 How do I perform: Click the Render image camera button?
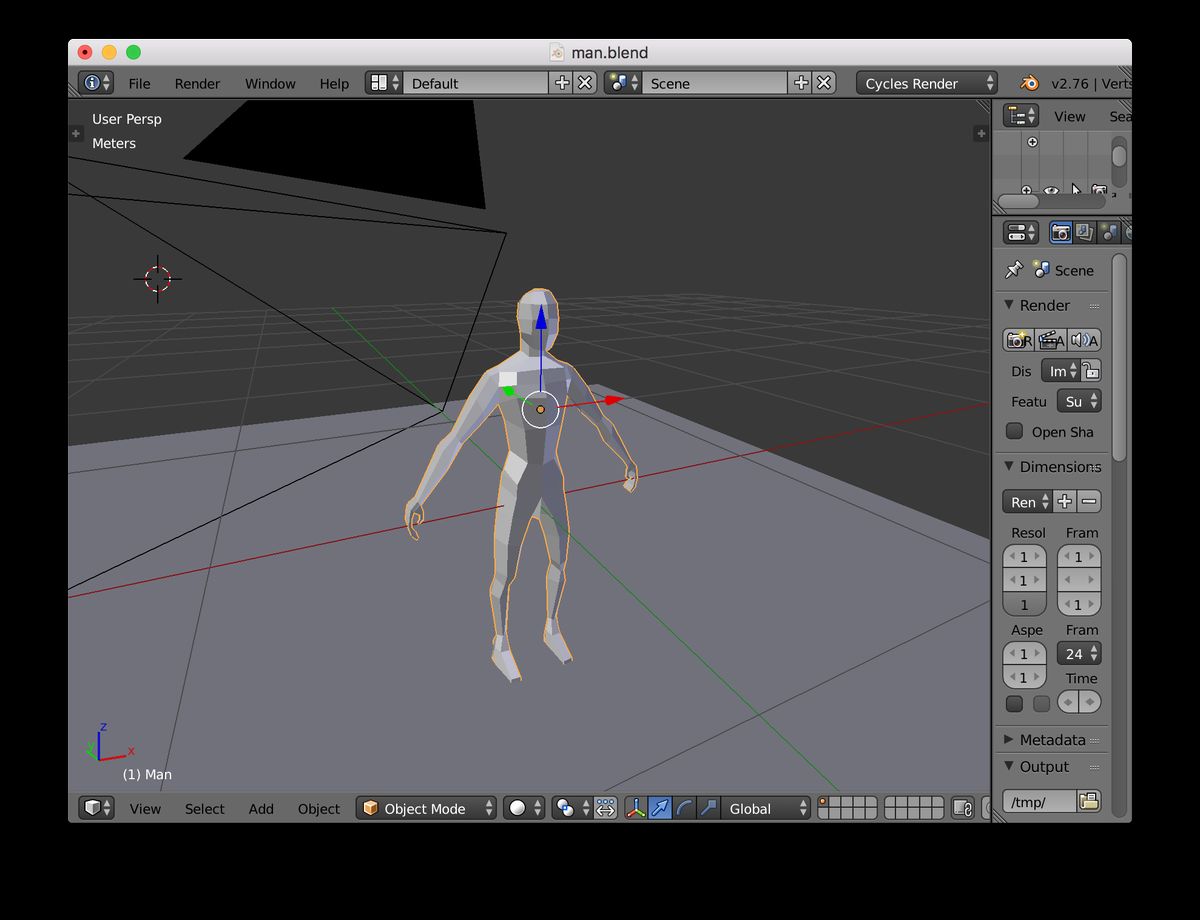pos(1018,341)
